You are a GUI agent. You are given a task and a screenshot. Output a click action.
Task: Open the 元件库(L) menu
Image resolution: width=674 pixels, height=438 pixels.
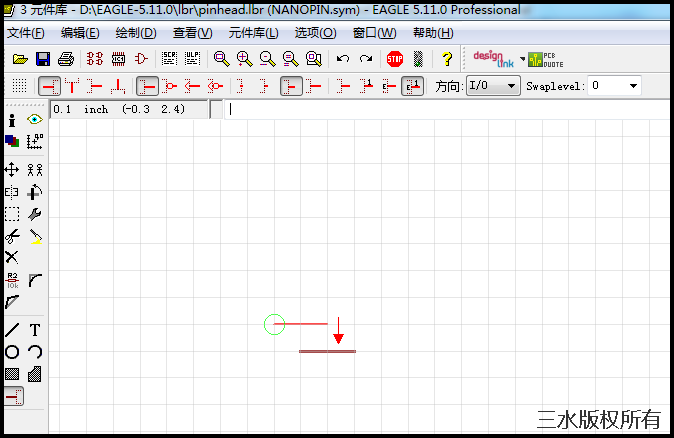coord(253,33)
